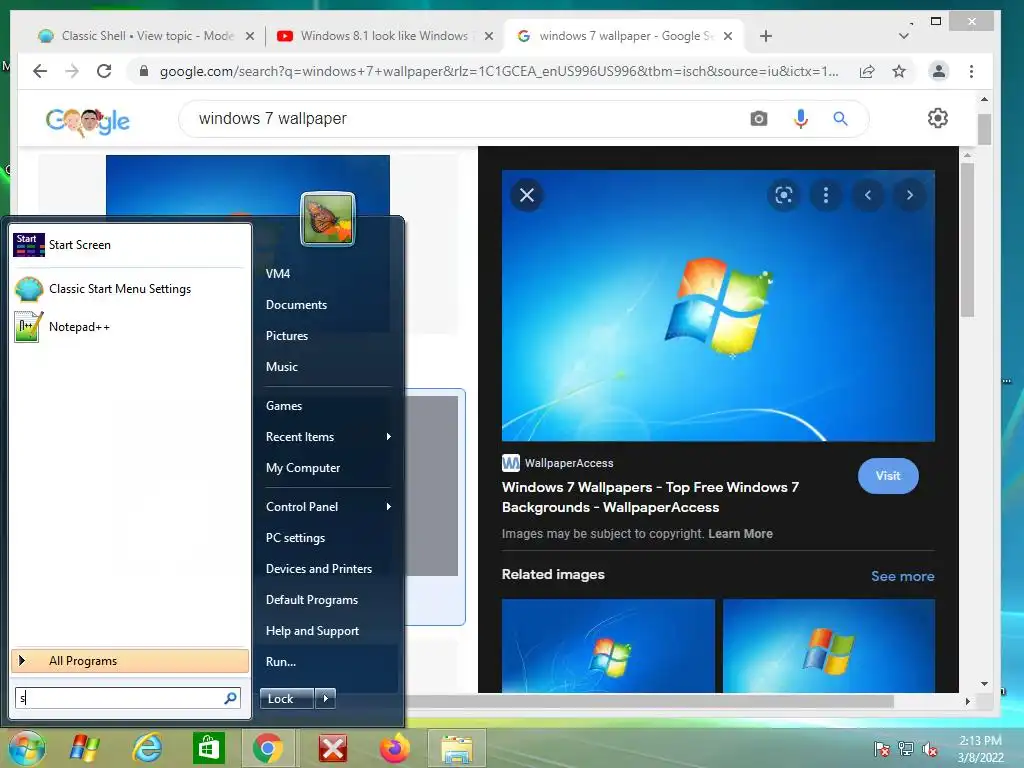Screen dimensions: 1024x768
Task: Start voice search microphone
Action: tap(801, 119)
